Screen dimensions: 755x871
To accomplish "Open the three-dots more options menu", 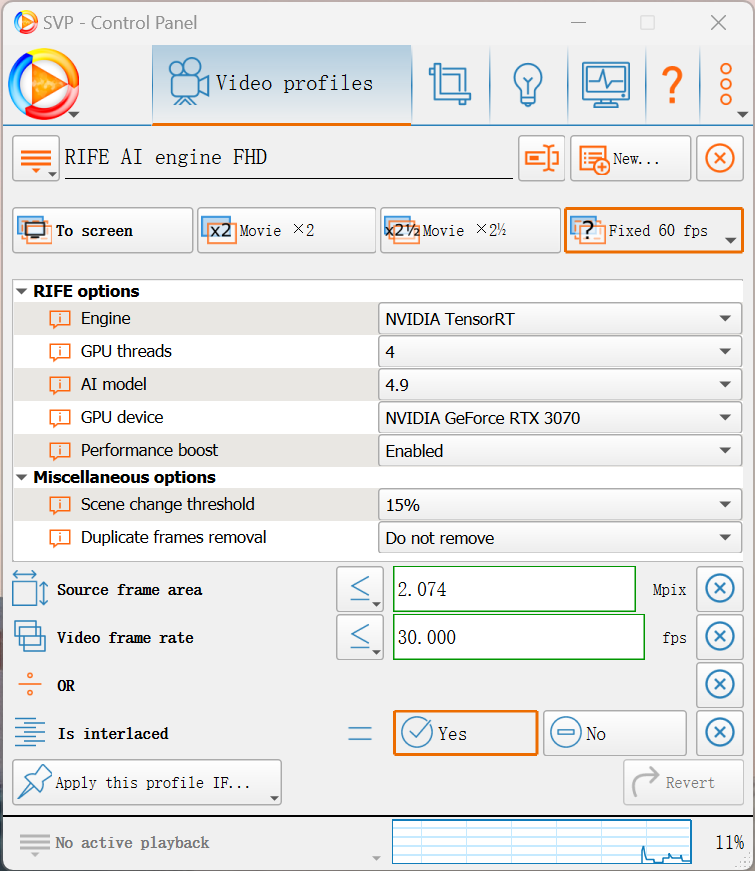I will pos(727,84).
